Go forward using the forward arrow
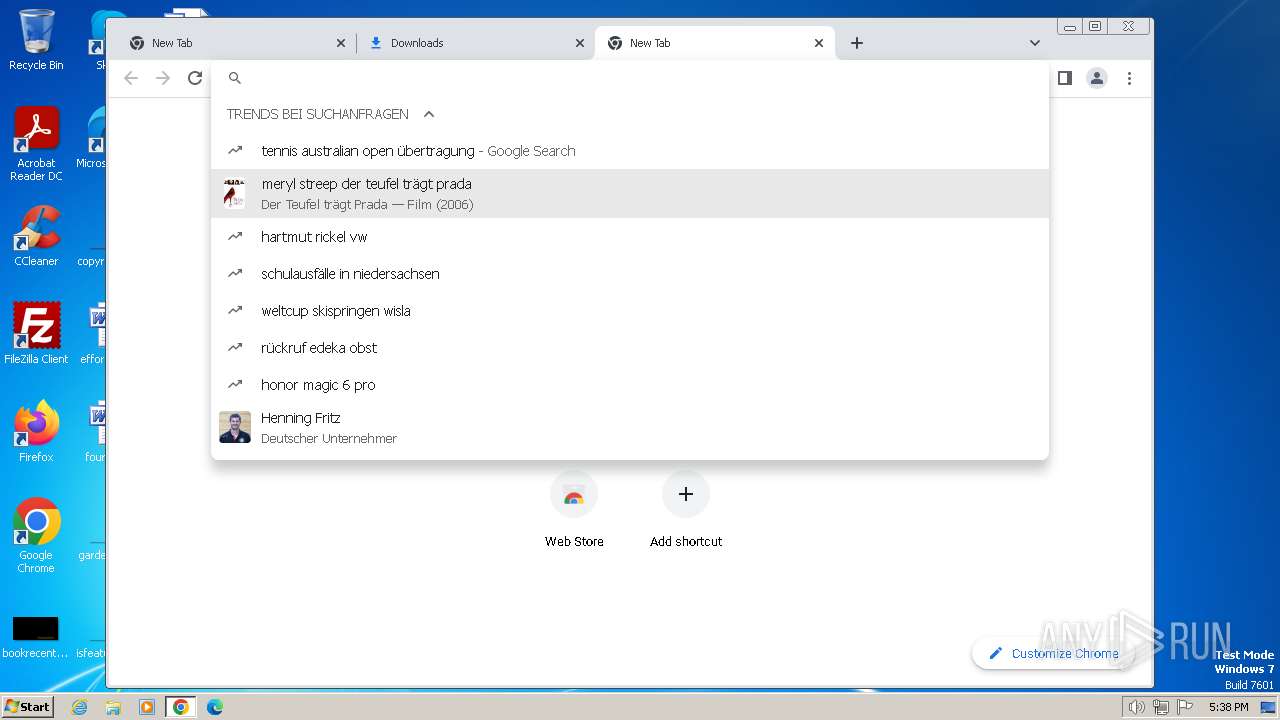This screenshot has width=1280, height=720. [163, 78]
